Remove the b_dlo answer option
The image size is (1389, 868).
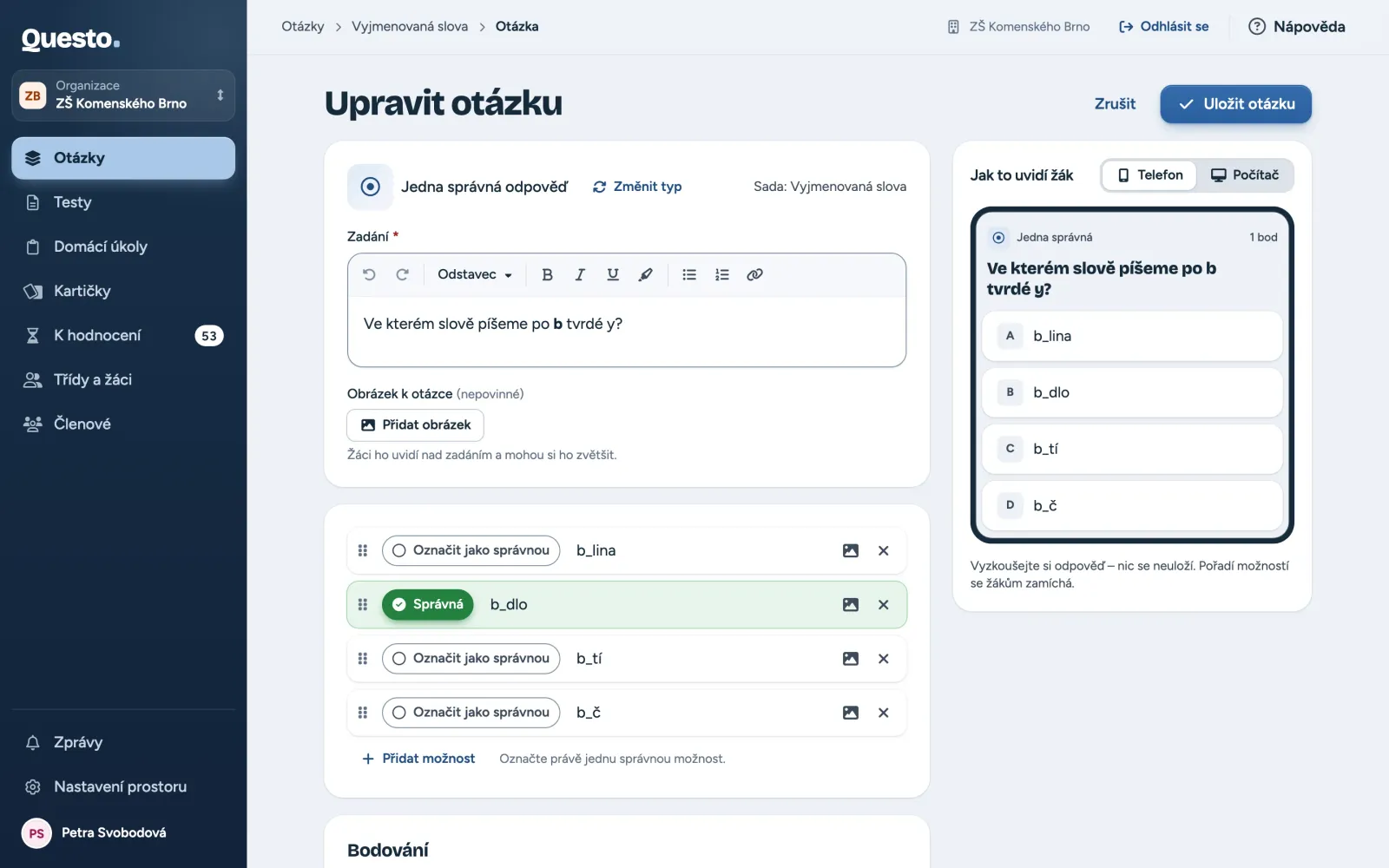[x=884, y=604]
